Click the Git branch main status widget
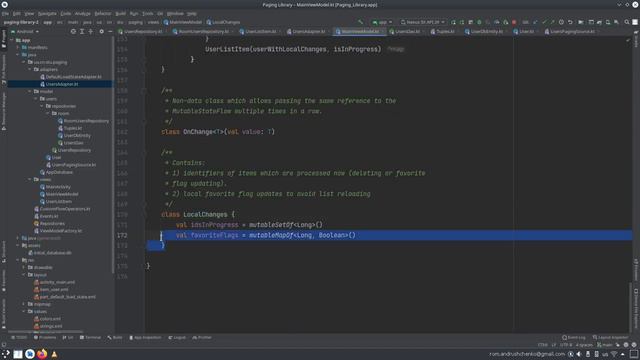This screenshot has width=640, height=360. point(605,345)
